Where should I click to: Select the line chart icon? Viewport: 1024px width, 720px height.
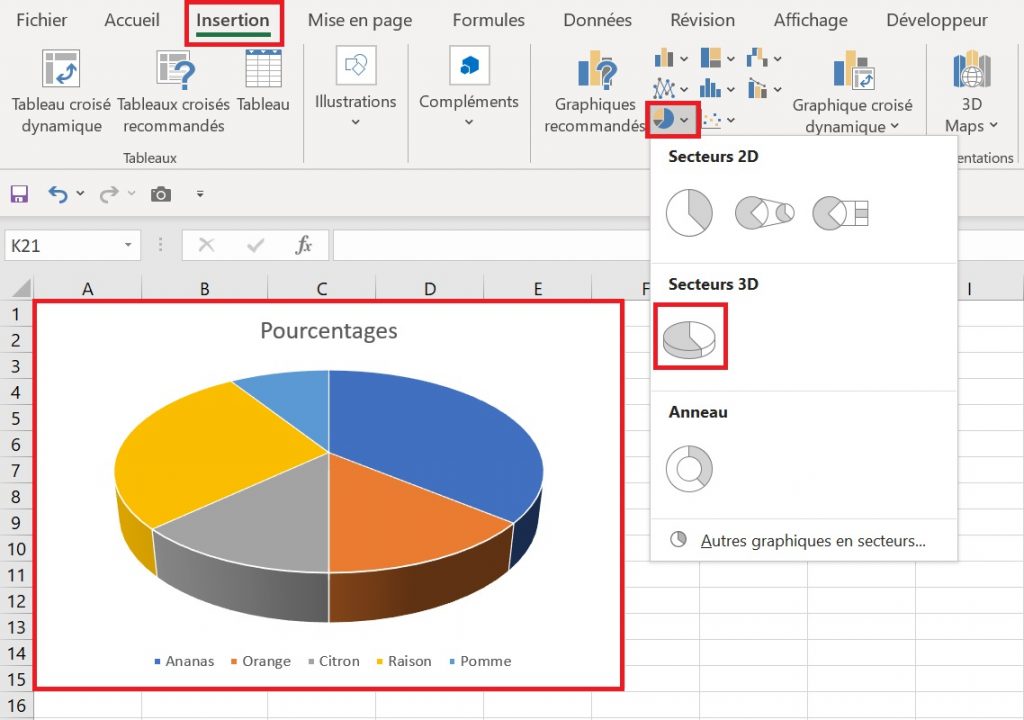(x=664, y=88)
